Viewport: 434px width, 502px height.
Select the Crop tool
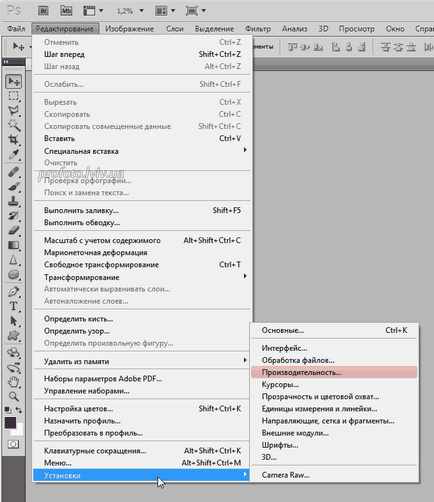pyautogui.click(x=14, y=139)
